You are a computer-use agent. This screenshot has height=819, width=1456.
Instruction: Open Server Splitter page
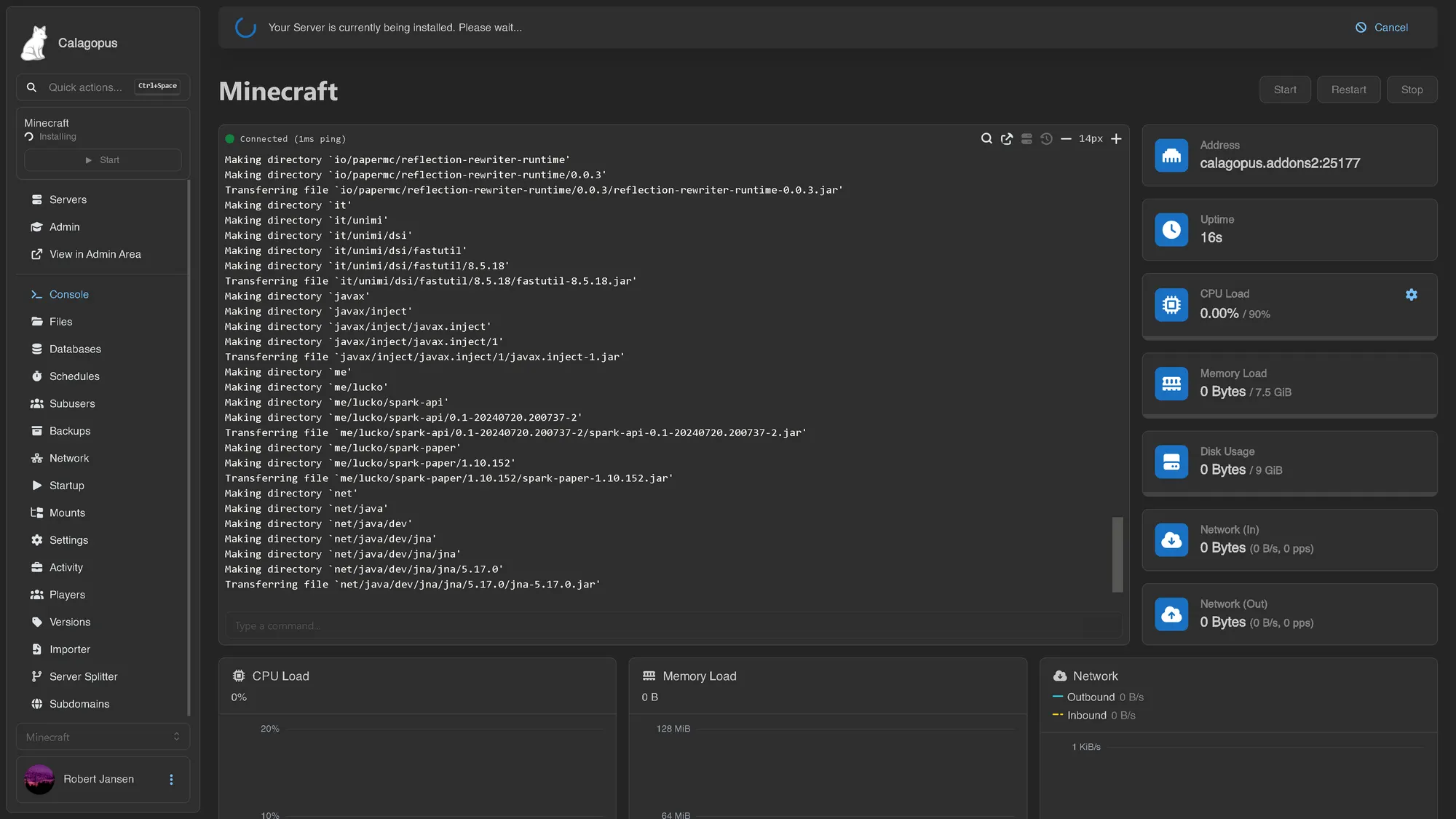click(103, 676)
